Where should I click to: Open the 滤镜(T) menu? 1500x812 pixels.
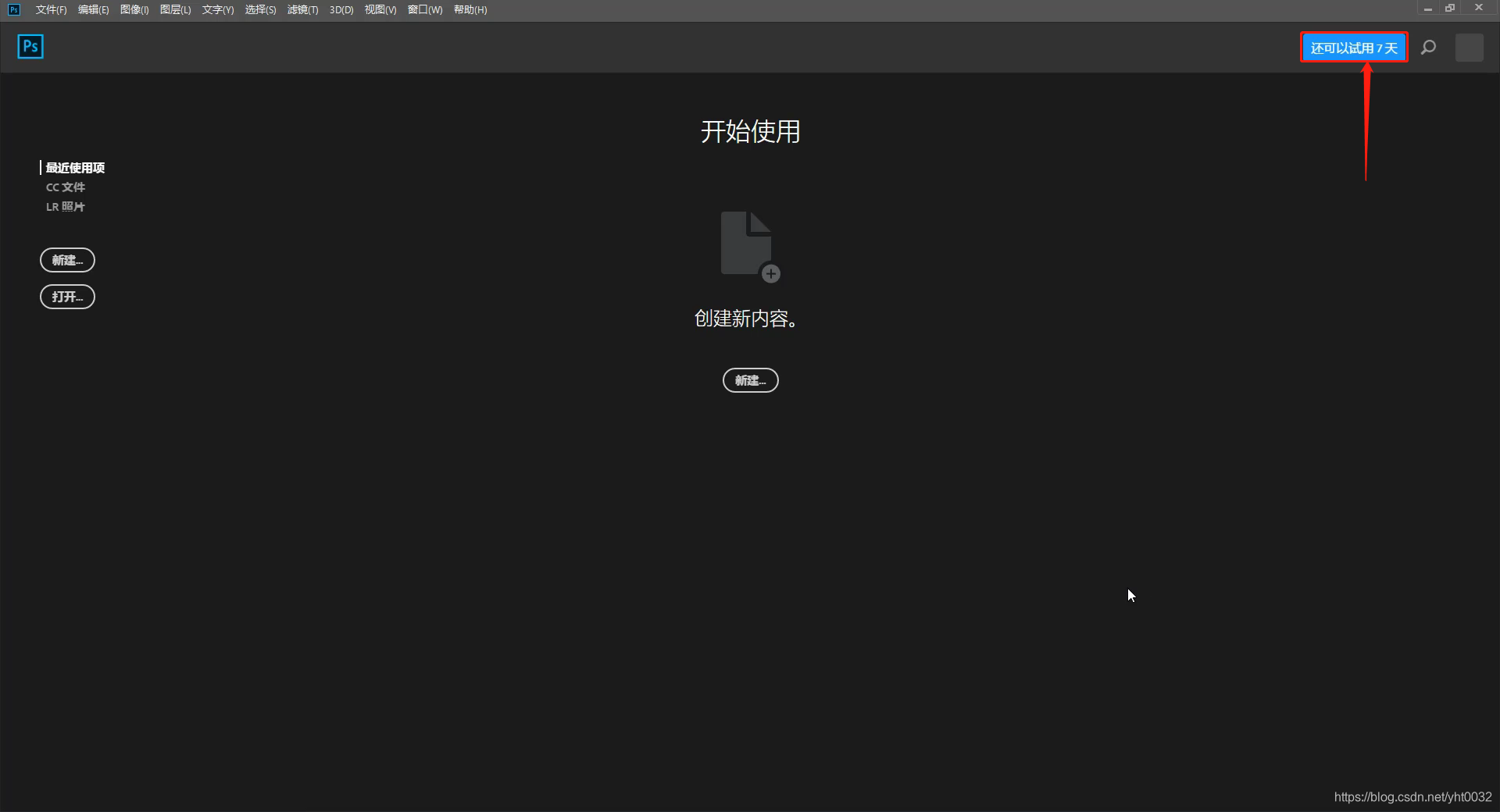point(302,9)
